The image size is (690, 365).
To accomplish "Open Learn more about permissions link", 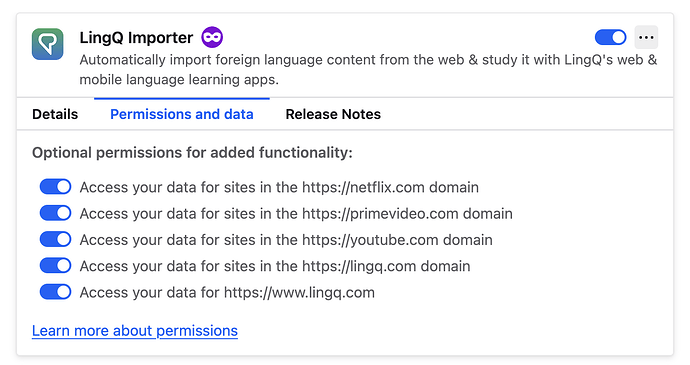I will click(135, 331).
